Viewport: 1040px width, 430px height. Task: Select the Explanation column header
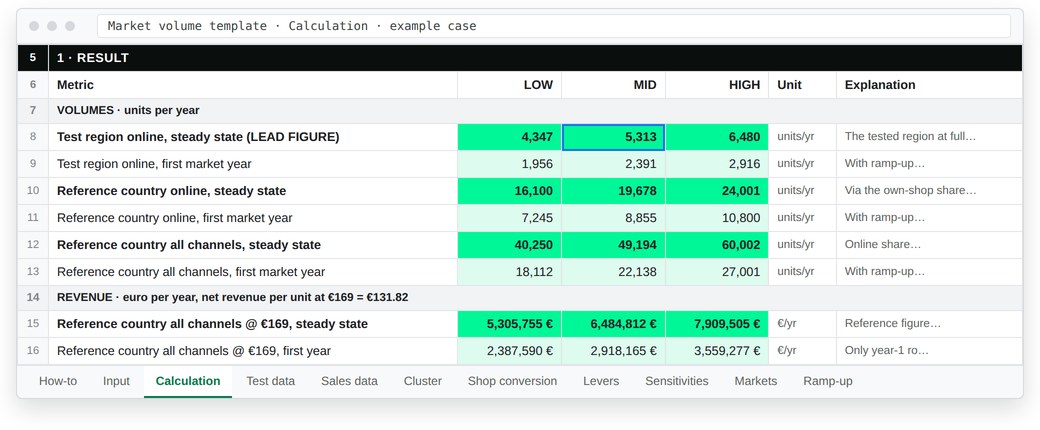(929, 85)
